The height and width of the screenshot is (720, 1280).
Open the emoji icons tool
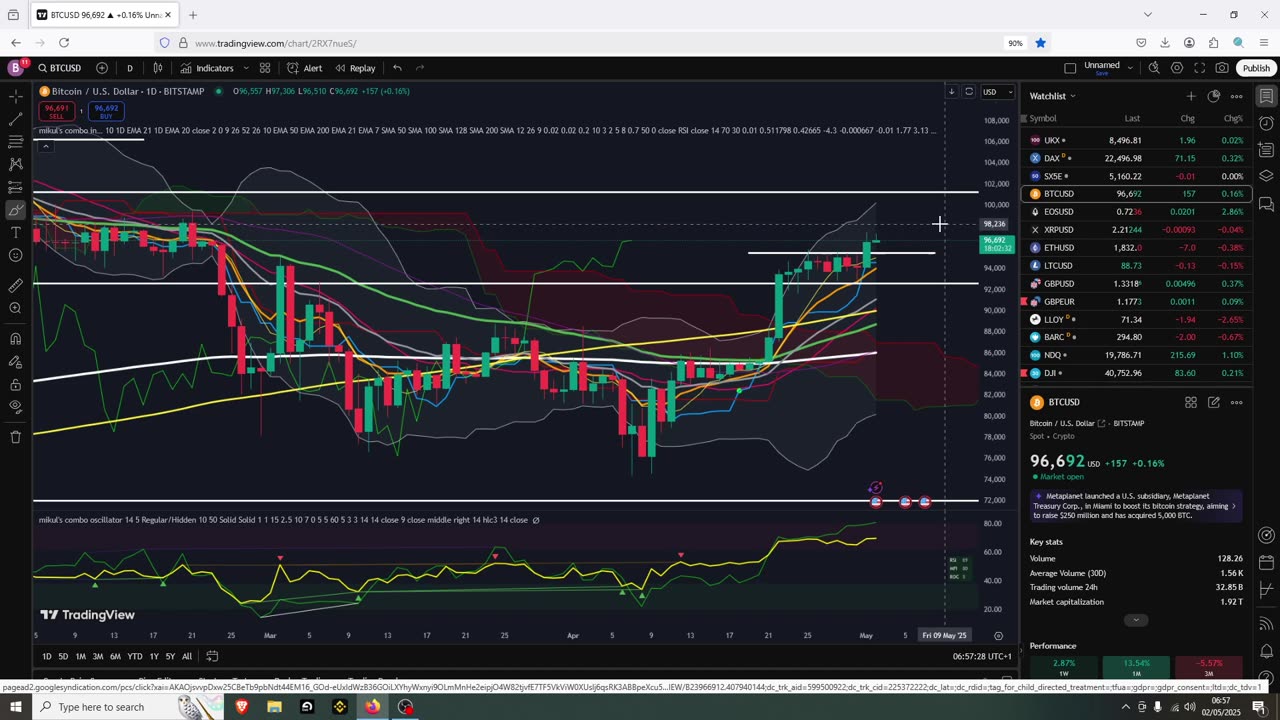[x=15, y=255]
